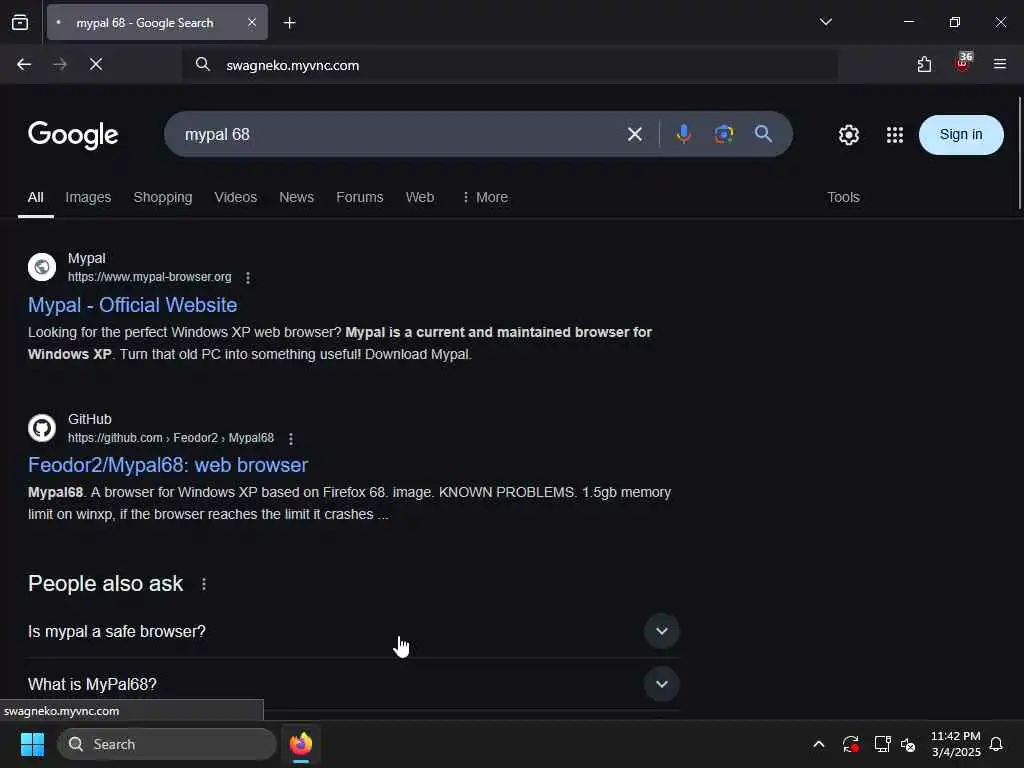The image size is (1024, 768).
Task: Switch to Images results
Action: pos(88,197)
